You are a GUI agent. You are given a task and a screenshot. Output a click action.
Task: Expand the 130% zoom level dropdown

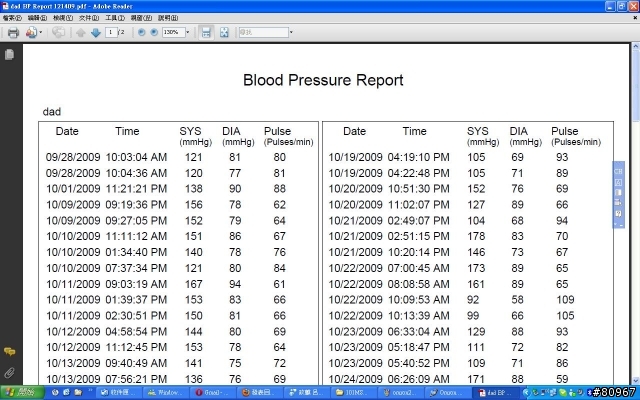point(189,33)
